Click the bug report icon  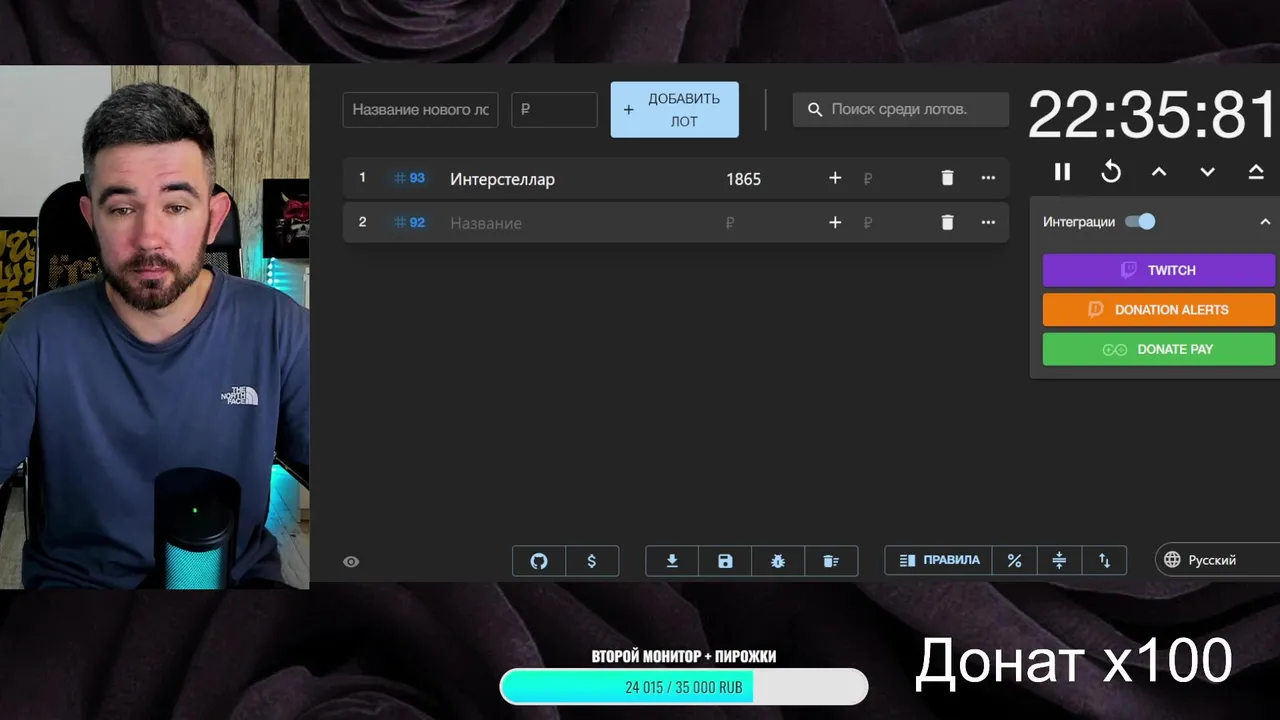[x=778, y=561]
